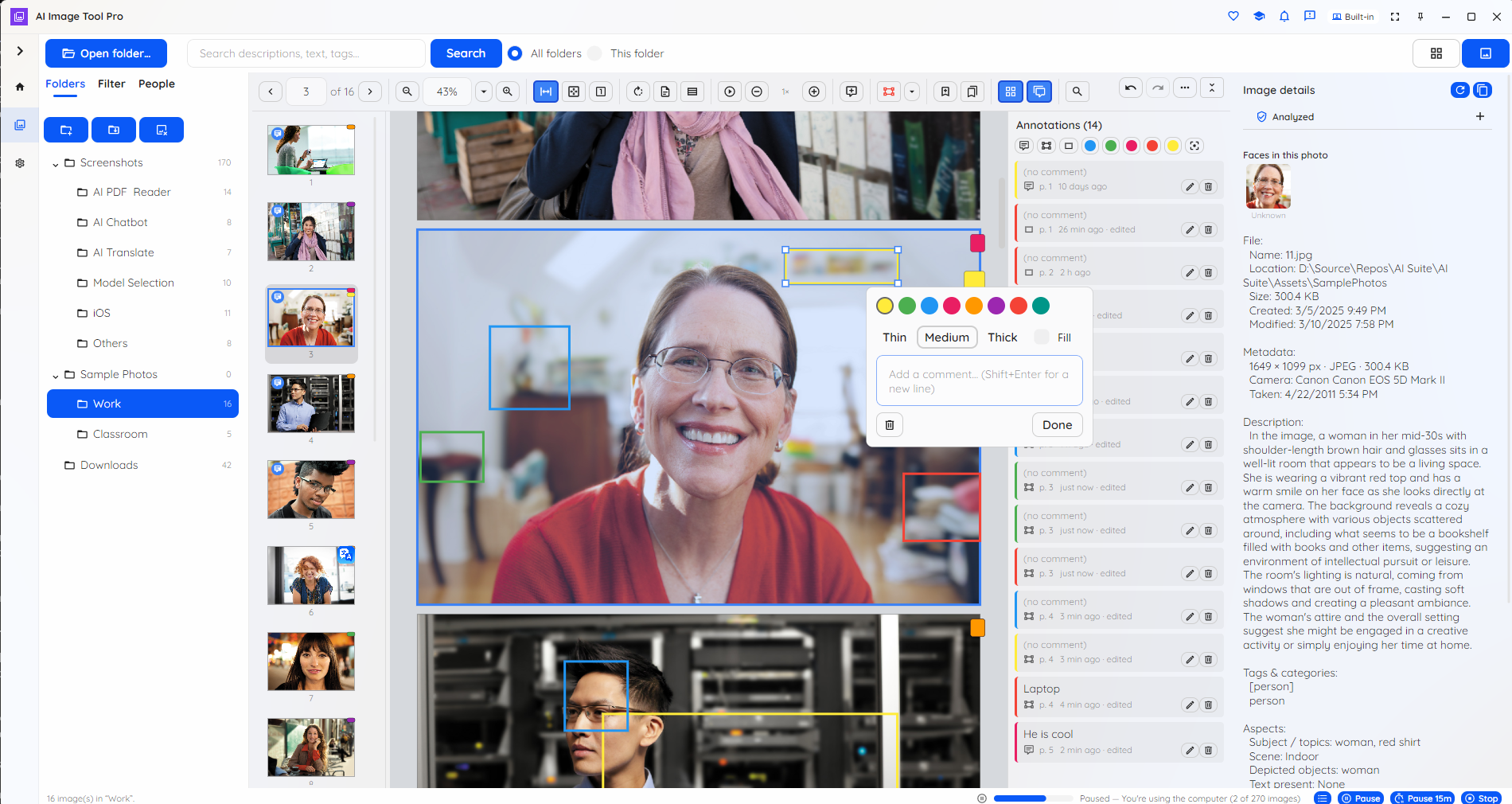Show all bookmarks
The height and width of the screenshot is (804, 1512).
coord(972,92)
